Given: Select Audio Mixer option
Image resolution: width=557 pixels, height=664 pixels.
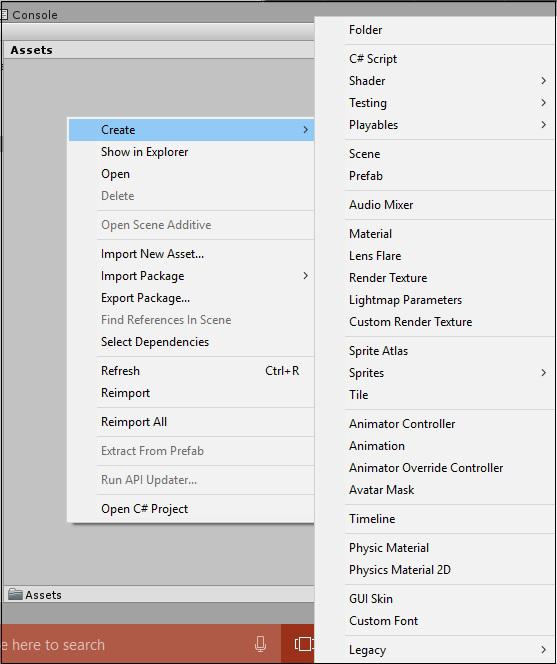Looking at the screenshot, I should (x=435, y=205).
